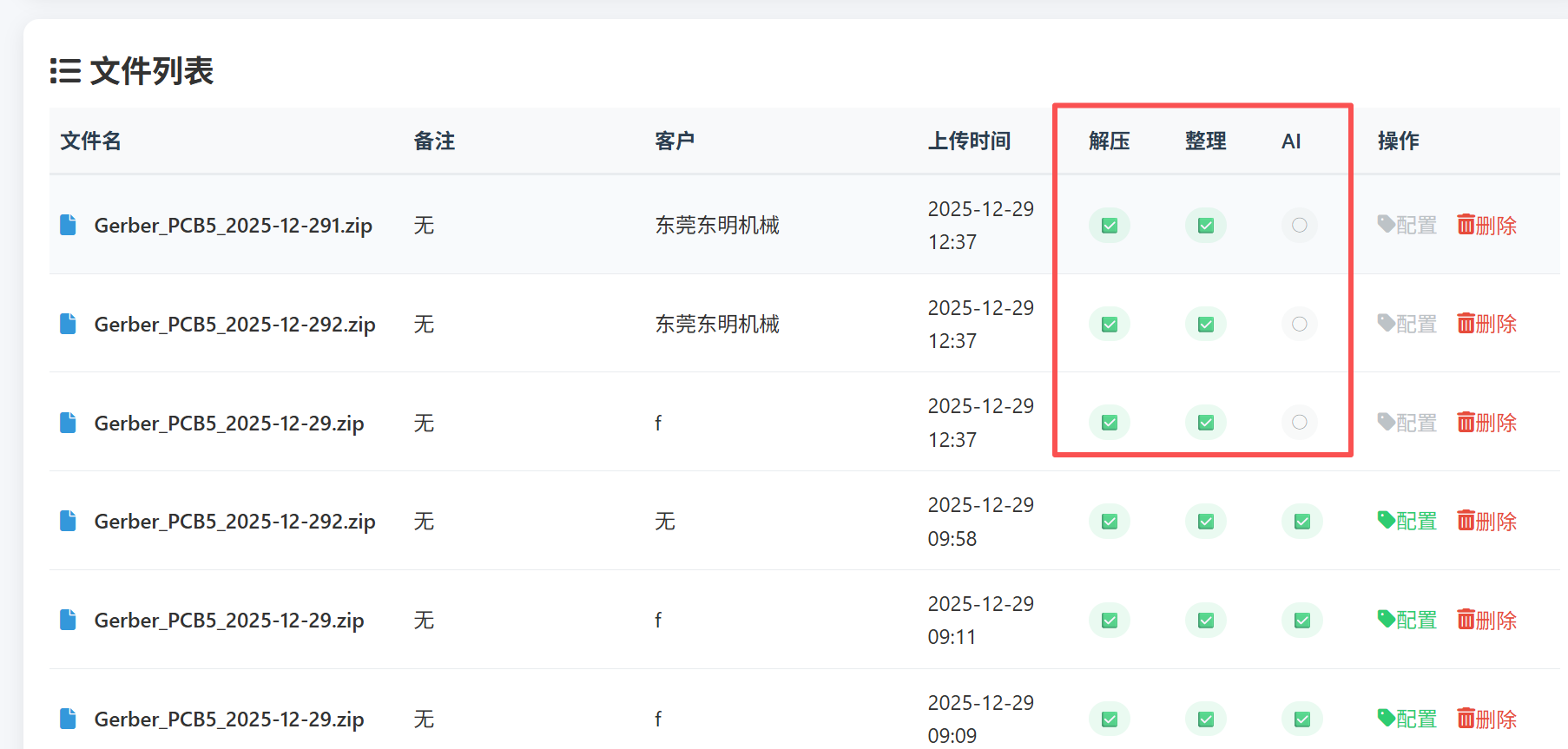The height and width of the screenshot is (749, 1568).
Task: Click 解压 check for 12-29.zip at 12:37
Action: click(1110, 423)
